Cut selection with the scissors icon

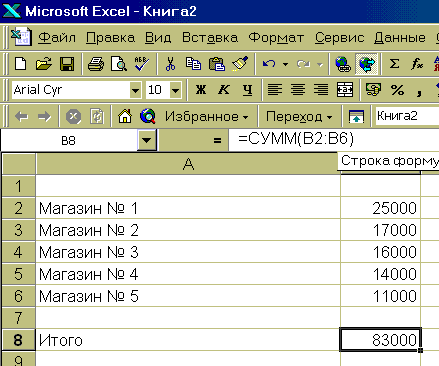(170, 63)
